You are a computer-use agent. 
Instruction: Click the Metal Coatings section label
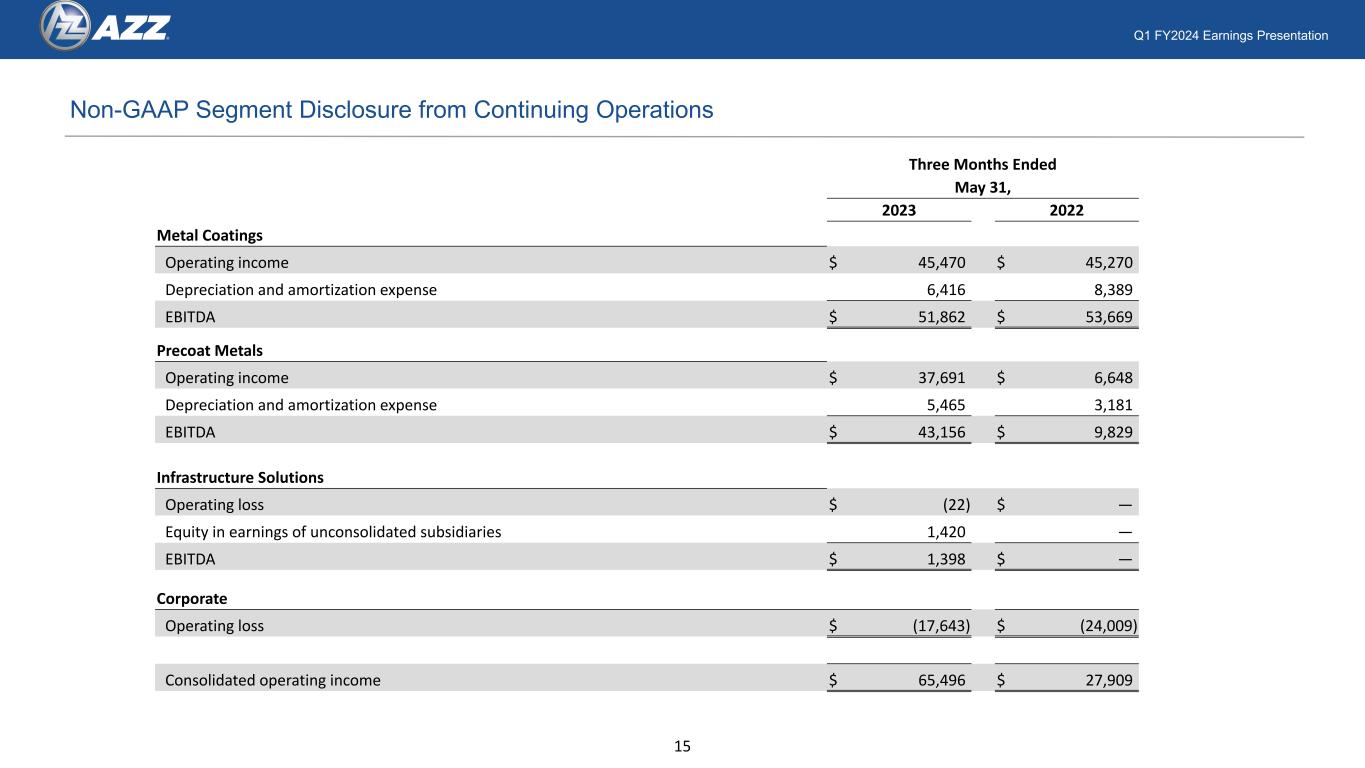click(x=210, y=235)
